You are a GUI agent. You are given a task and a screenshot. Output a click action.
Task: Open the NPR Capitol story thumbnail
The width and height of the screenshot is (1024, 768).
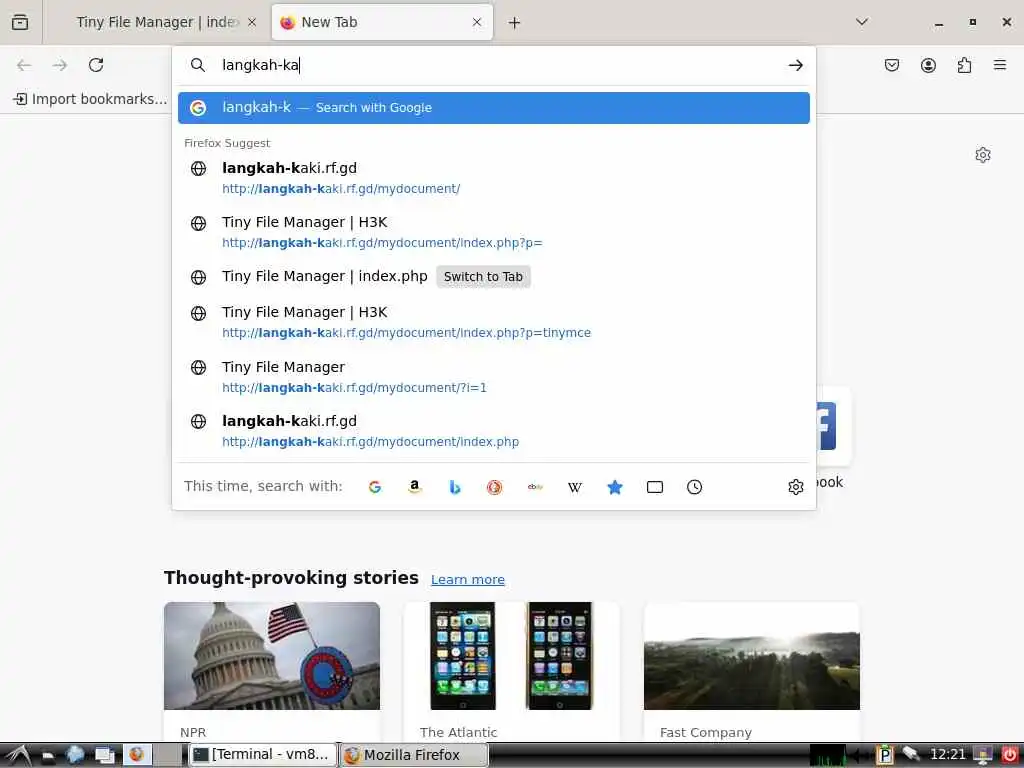click(272, 656)
